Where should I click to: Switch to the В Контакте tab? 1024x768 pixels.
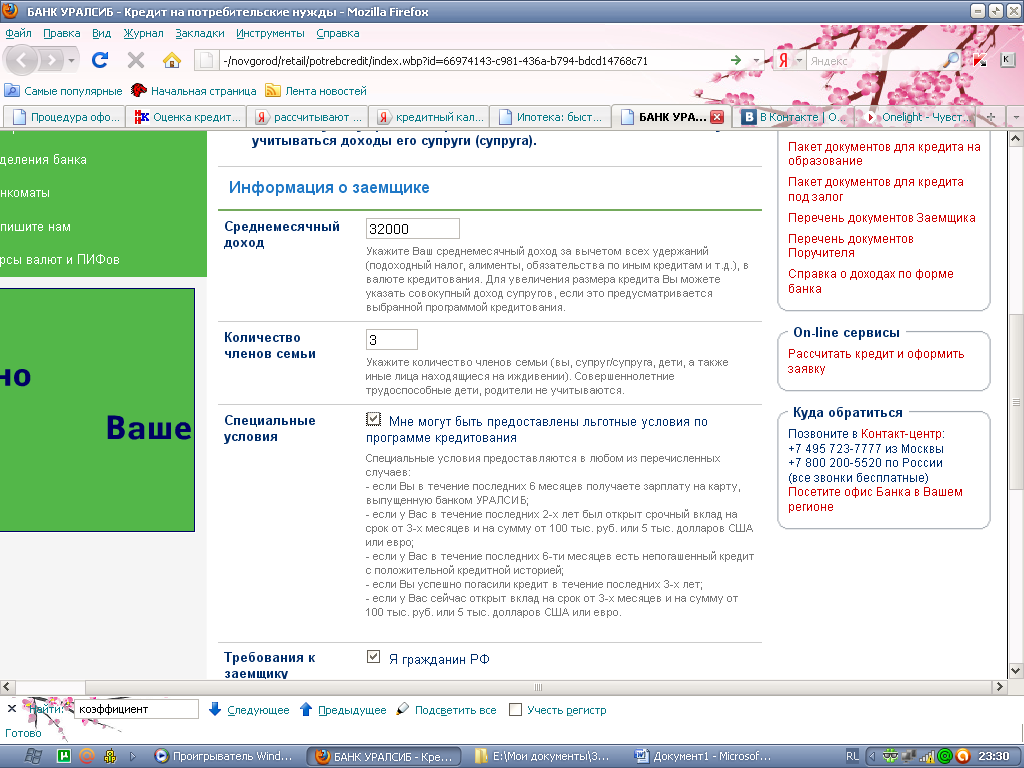tap(793, 117)
